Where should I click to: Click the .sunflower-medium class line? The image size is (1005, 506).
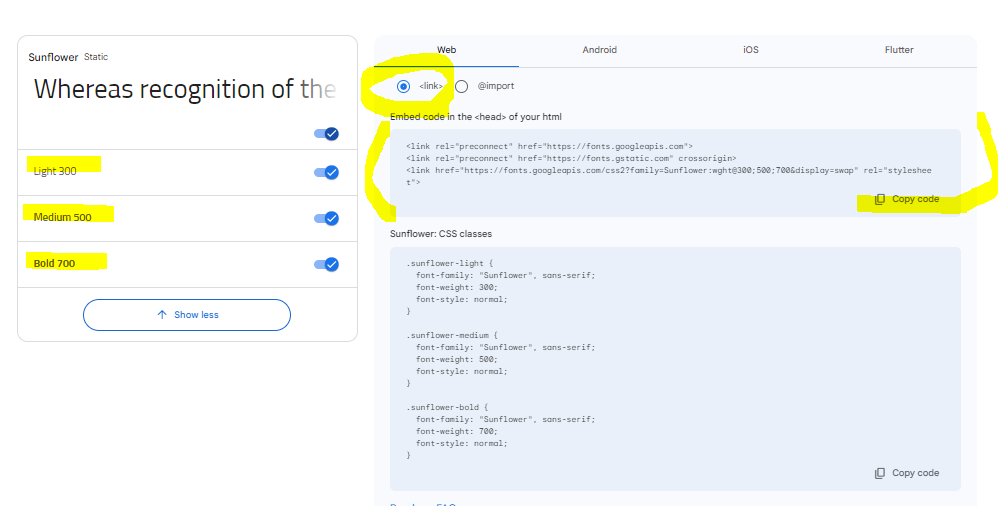[x=452, y=335]
